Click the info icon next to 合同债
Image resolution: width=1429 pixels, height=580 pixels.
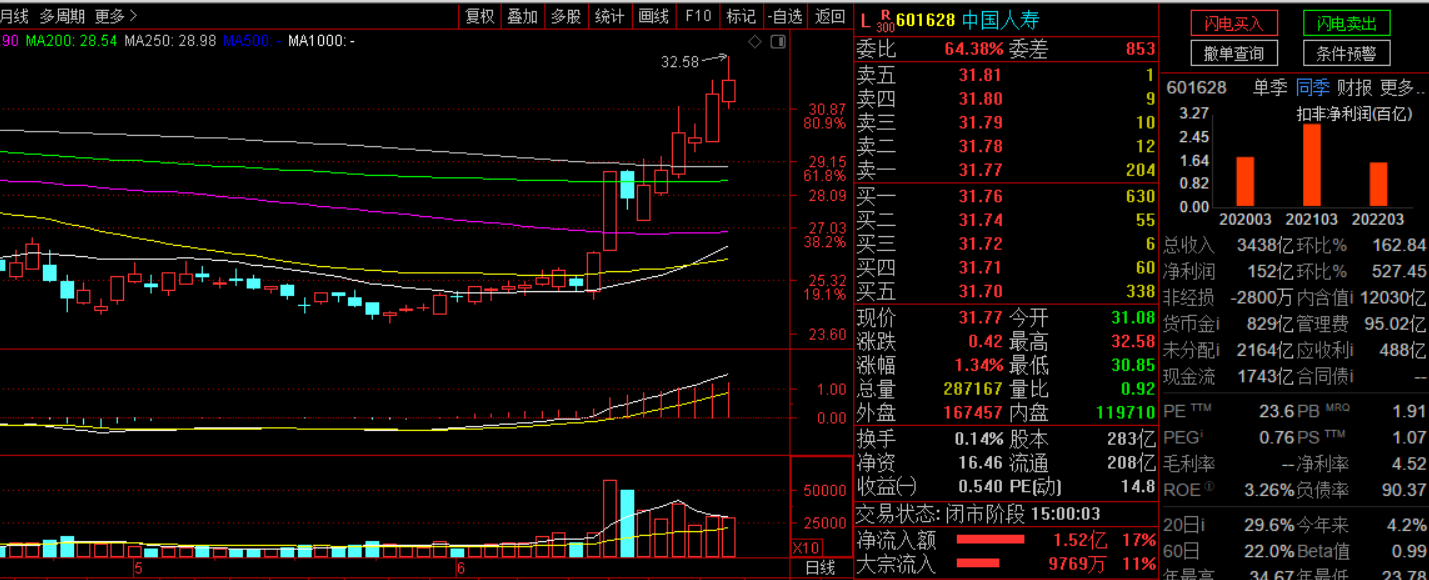[1350, 377]
